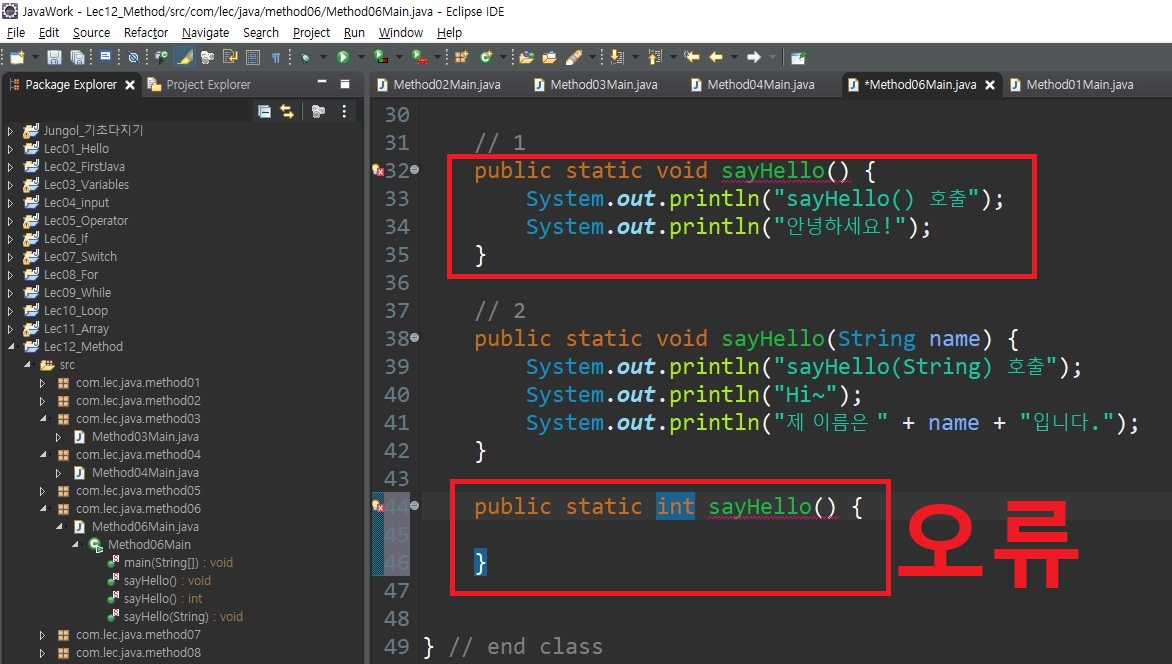Collapse the Lec12_Method project

click(x=10, y=347)
